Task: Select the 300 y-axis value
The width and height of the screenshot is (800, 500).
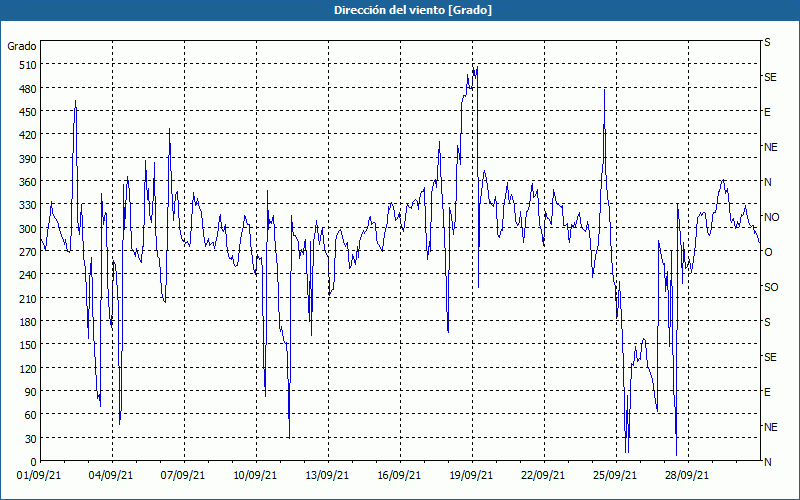Action: [x=27, y=228]
